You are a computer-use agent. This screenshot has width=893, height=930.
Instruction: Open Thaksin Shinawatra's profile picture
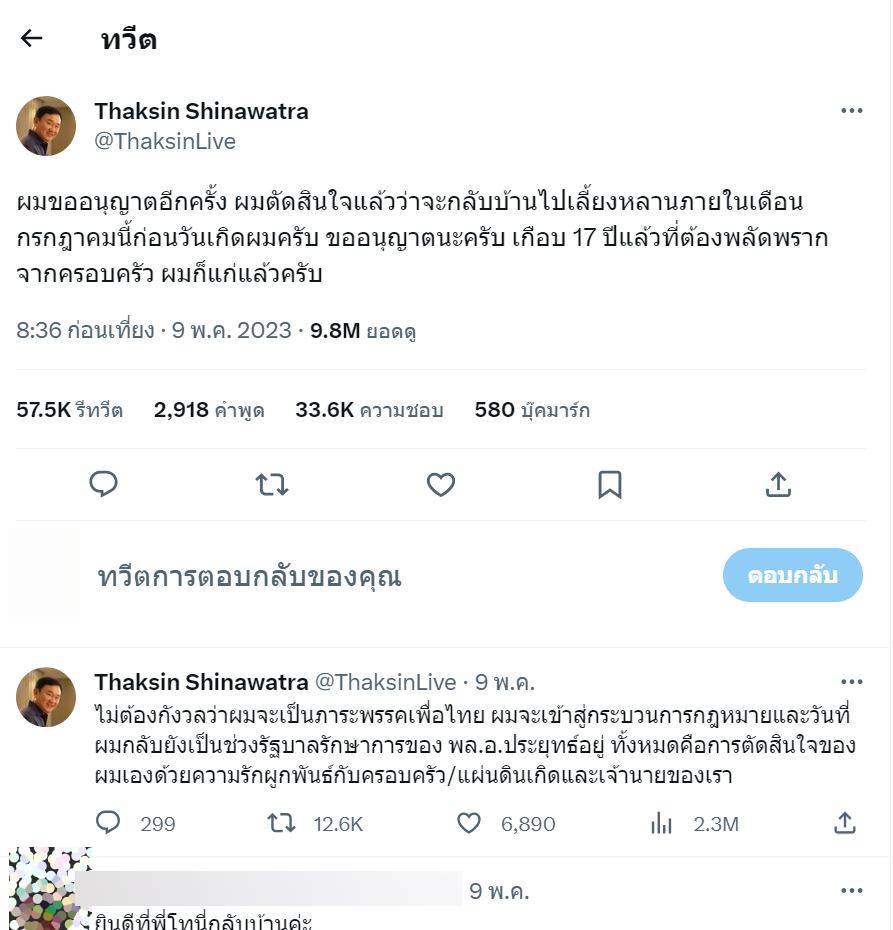tap(46, 126)
